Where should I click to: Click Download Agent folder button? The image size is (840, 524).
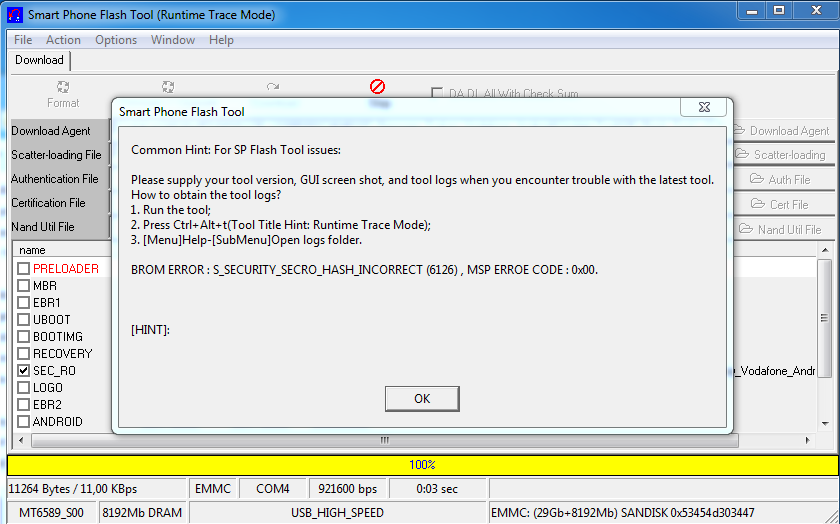782,131
